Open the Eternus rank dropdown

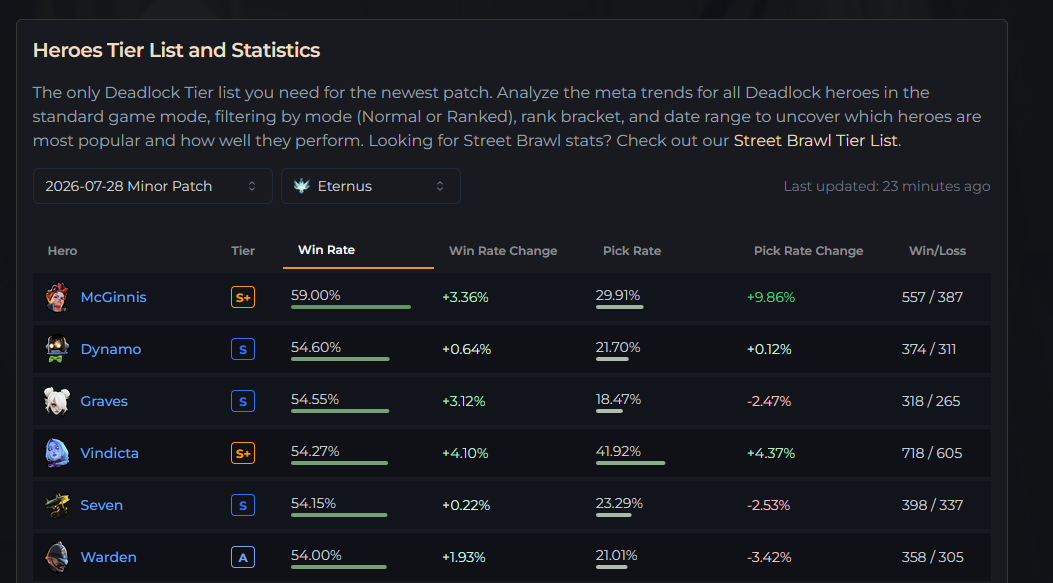371,186
